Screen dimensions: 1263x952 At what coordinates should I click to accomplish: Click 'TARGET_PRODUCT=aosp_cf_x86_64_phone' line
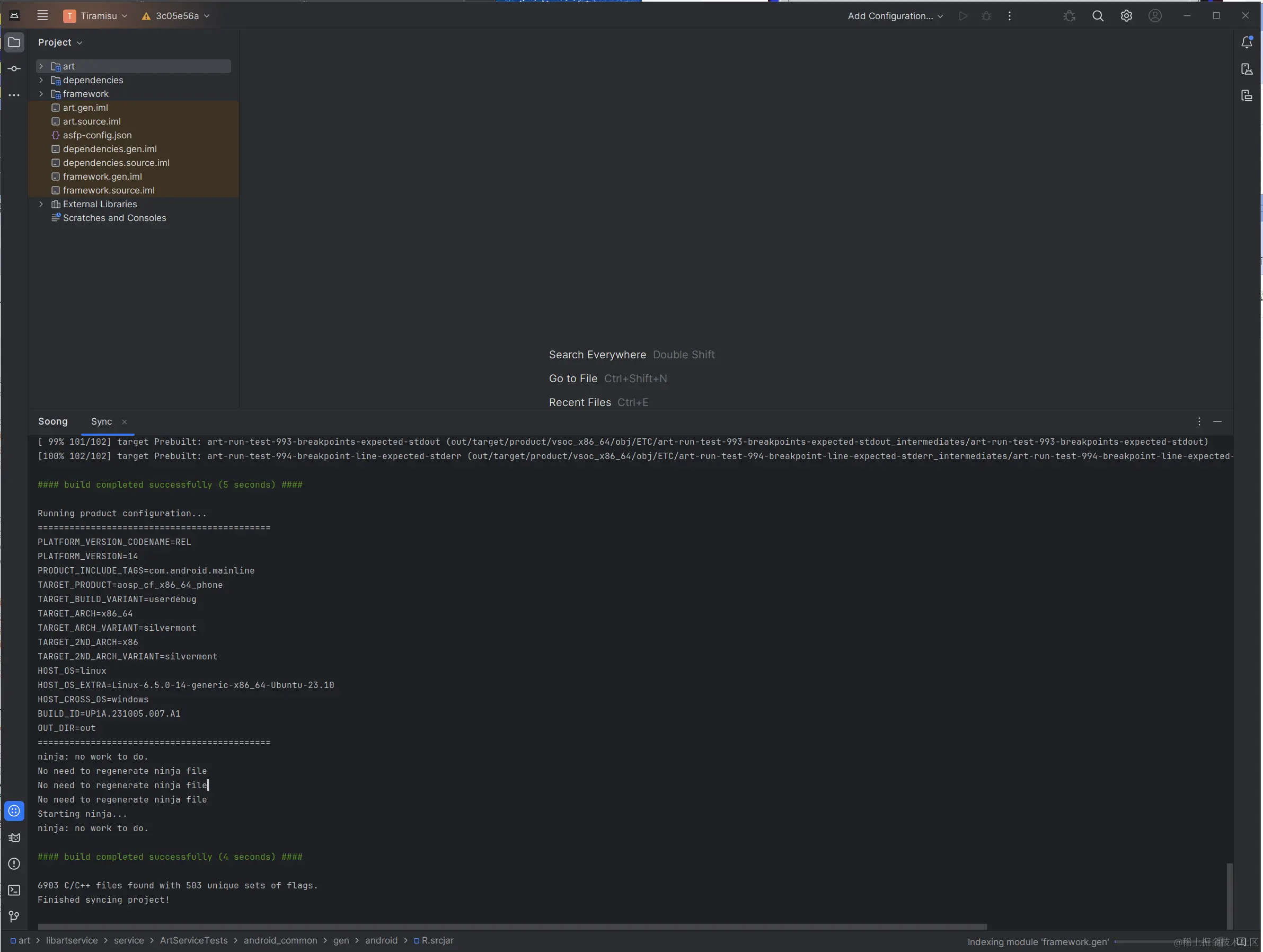point(130,585)
